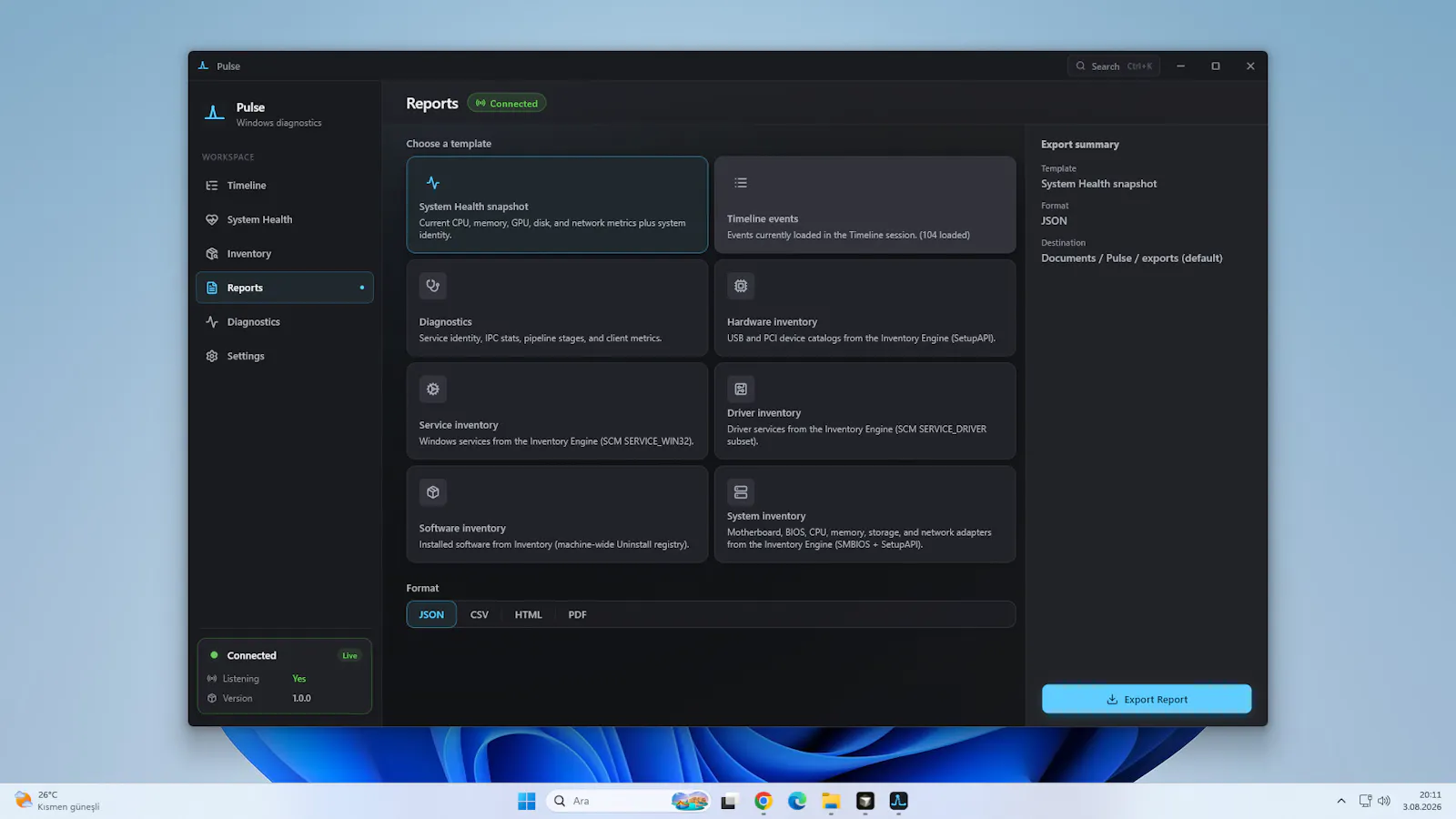Click the Timeline events list icon

741,183
